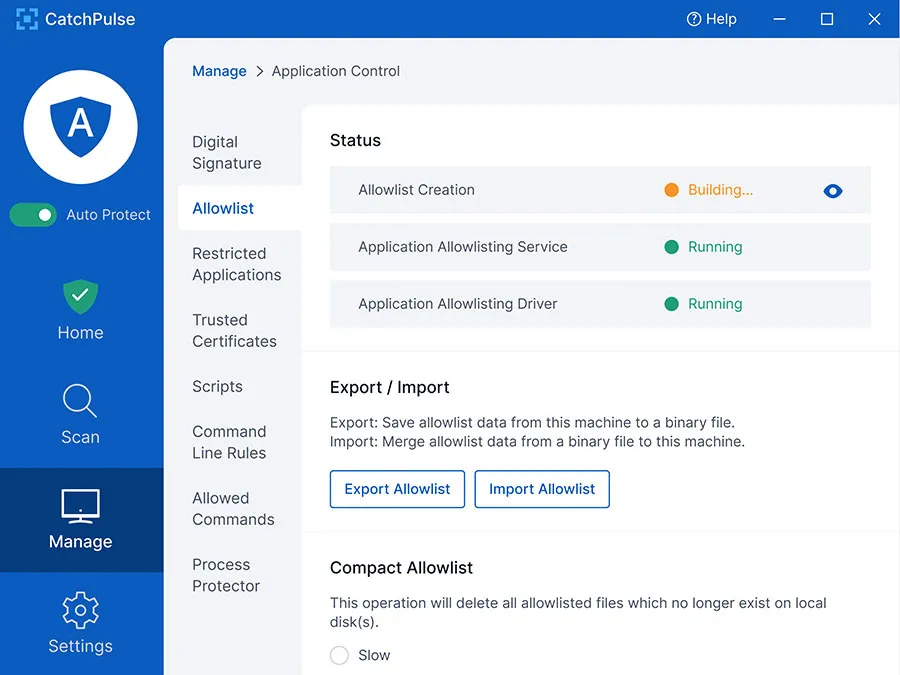Click green status dot for Allowlisting Driver
The width and height of the screenshot is (900, 675).
tap(671, 304)
